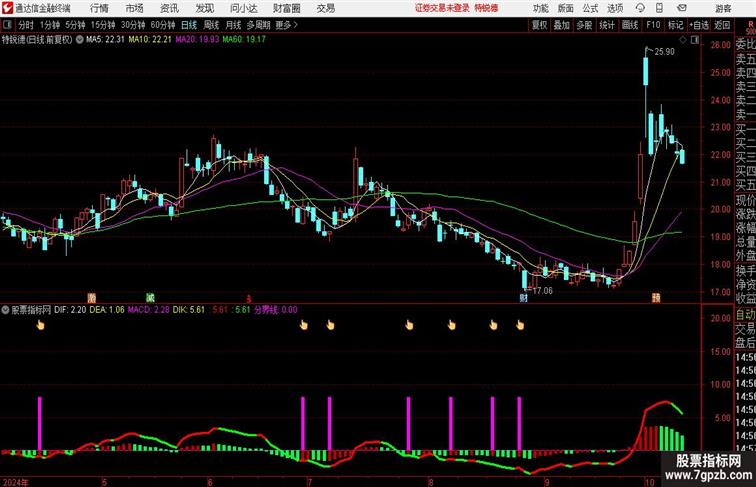Open the mail envelope icon
The width and height of the screenshot is (756, 487).
(682, 8)
